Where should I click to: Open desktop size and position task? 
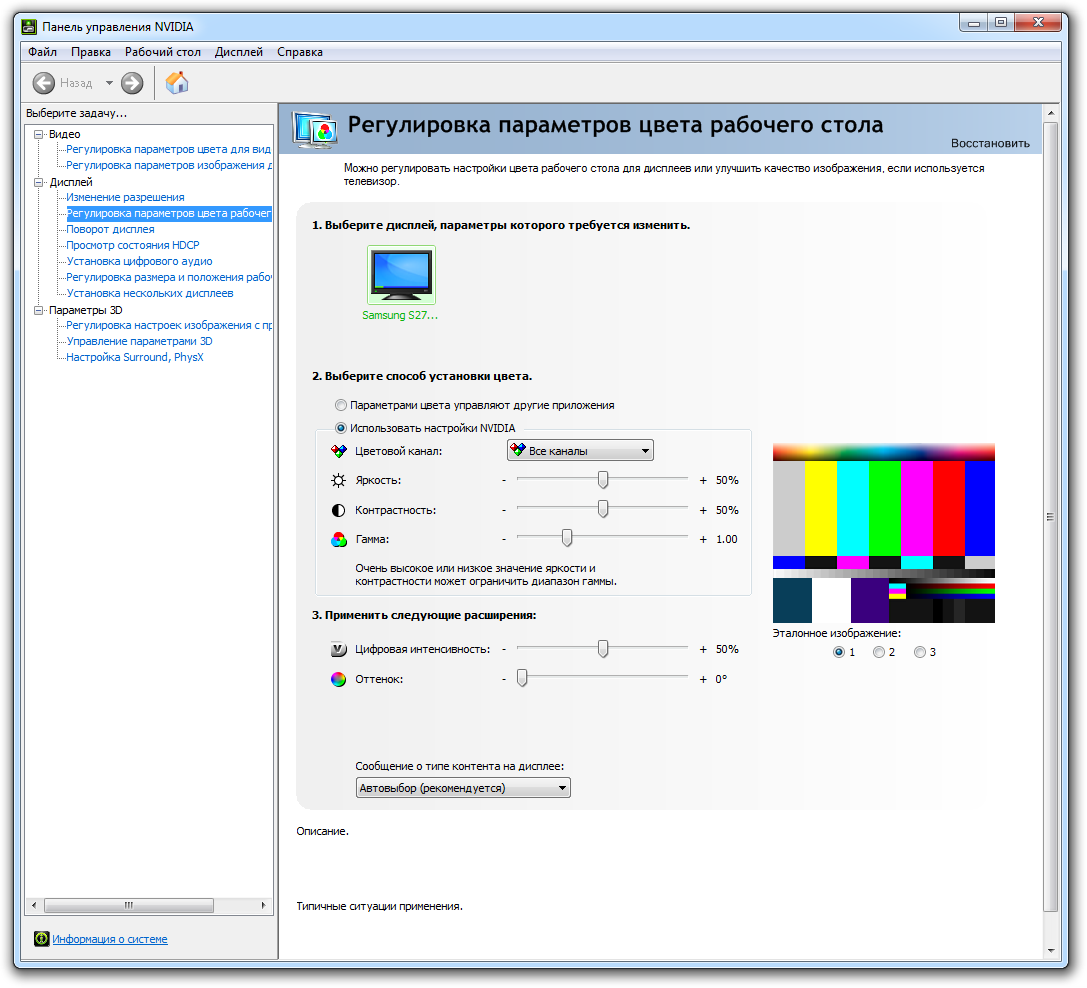(168, 277)
